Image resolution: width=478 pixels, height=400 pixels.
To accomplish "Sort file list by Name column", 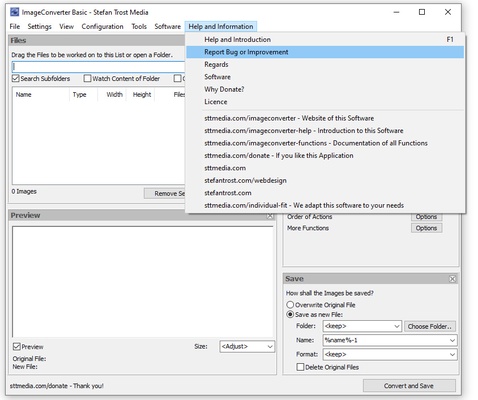I will point(41,94).
